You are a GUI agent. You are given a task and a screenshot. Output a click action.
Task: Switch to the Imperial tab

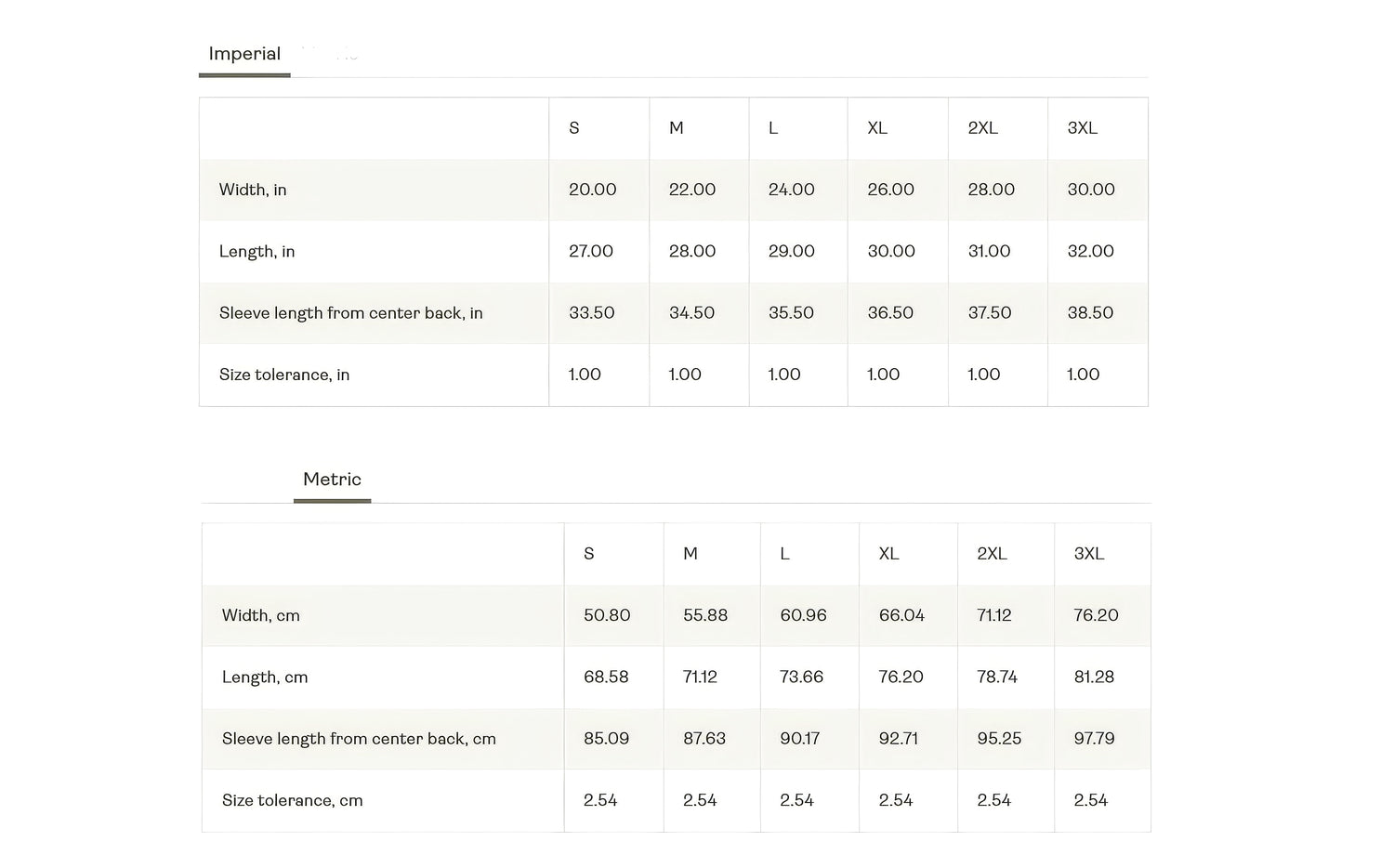[244, 54]
